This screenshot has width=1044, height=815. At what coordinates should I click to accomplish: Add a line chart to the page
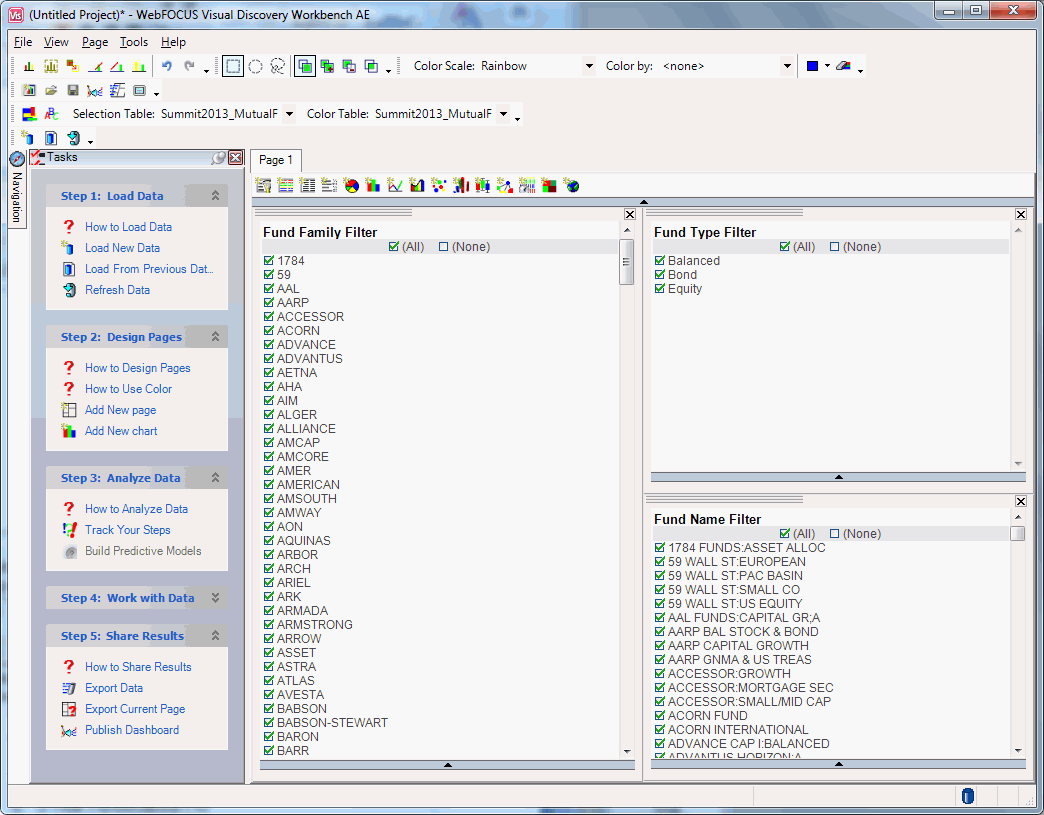(x=395, y=186)
